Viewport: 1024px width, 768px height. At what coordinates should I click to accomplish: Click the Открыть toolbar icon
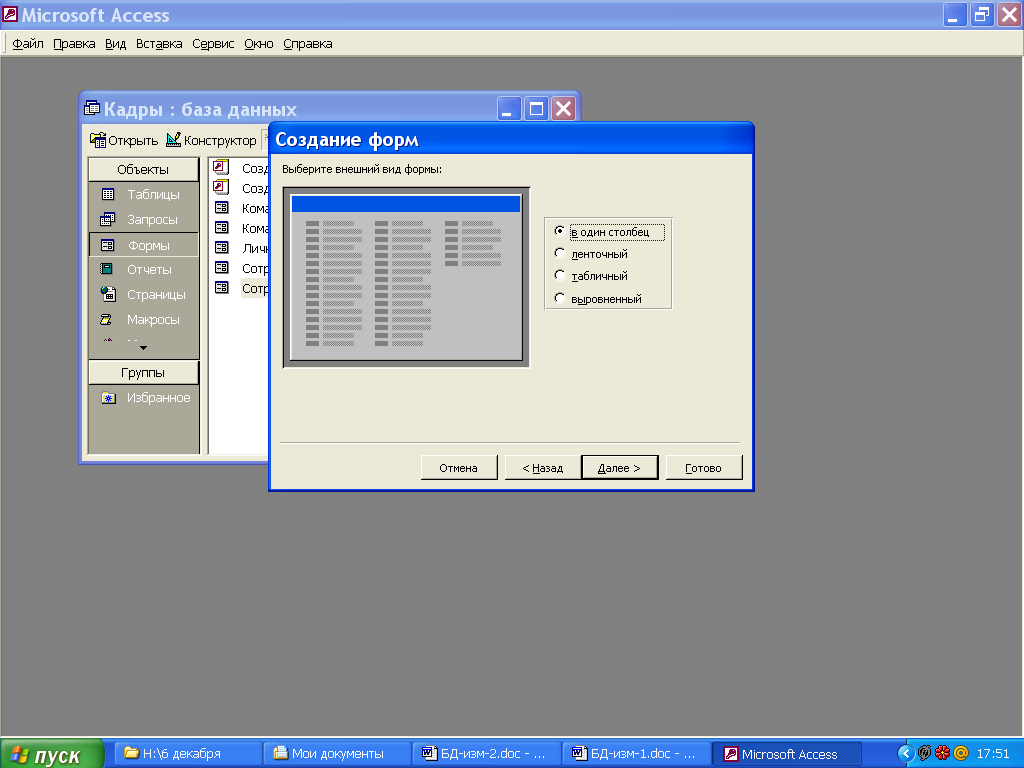(x=98, y=140)
